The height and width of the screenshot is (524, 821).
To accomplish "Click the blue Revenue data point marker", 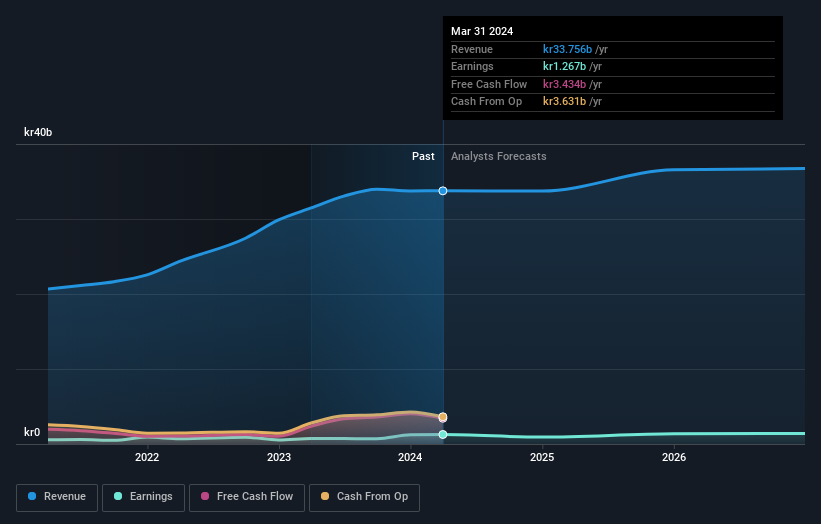I will tap(443, 191).
